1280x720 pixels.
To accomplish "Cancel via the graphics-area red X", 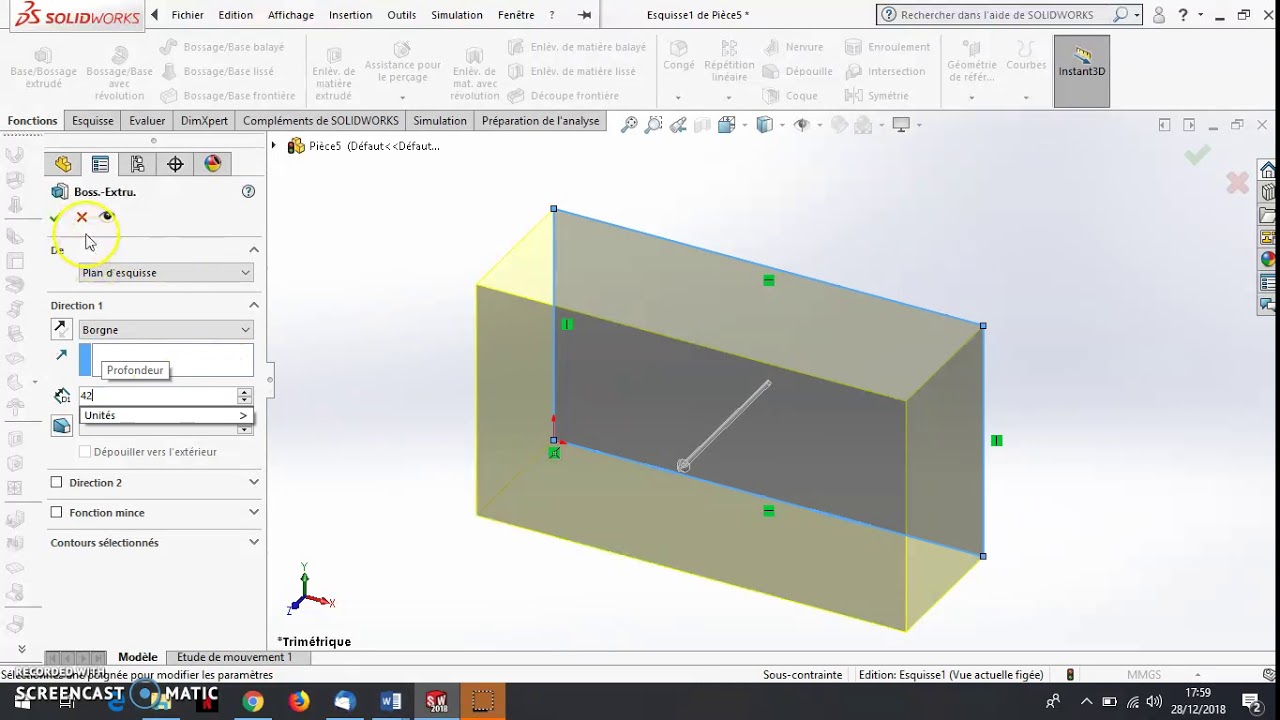I will click(1237, 183).
